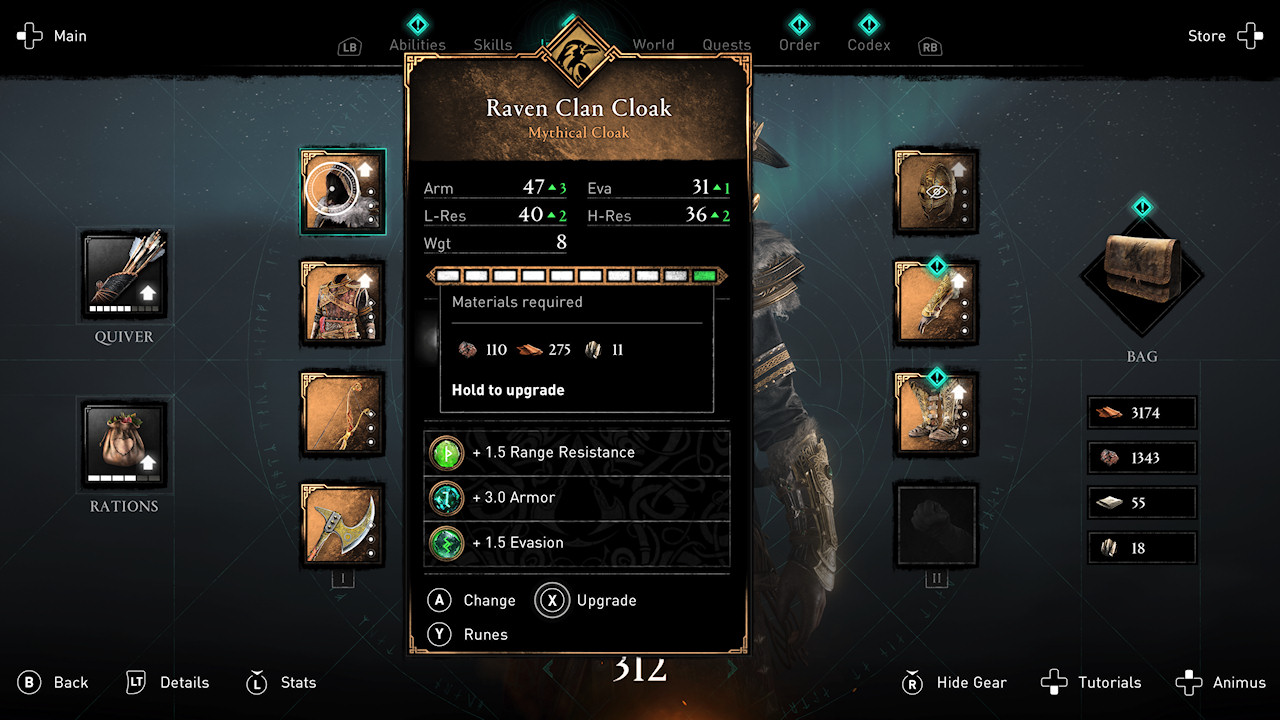Toggle Hide Gear option
The width and height of the screenshot is (1280, 720).
click(x=954, y=683)
